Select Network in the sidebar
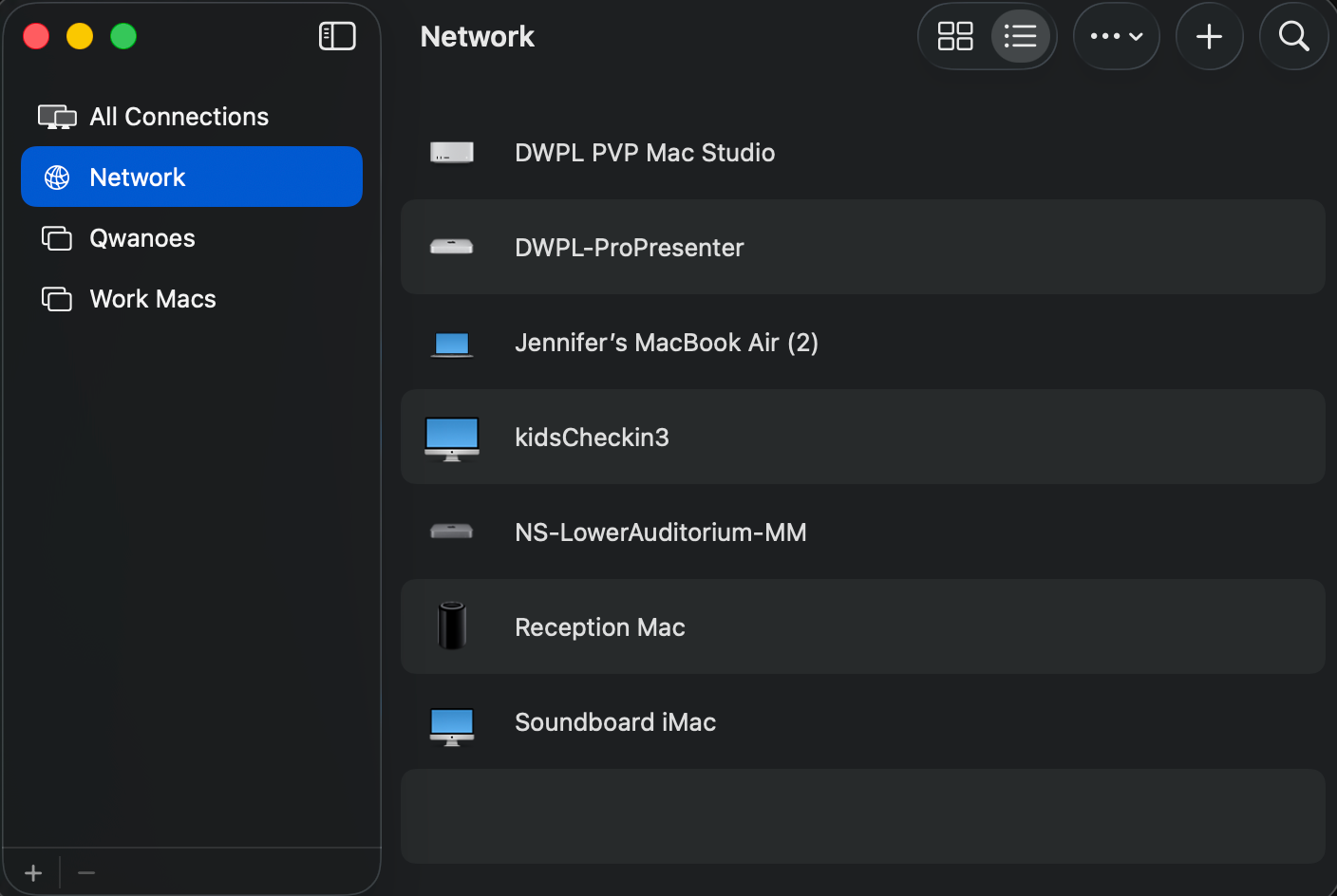This screenshot has width=1337, height=896. click(x=192, y=177)
